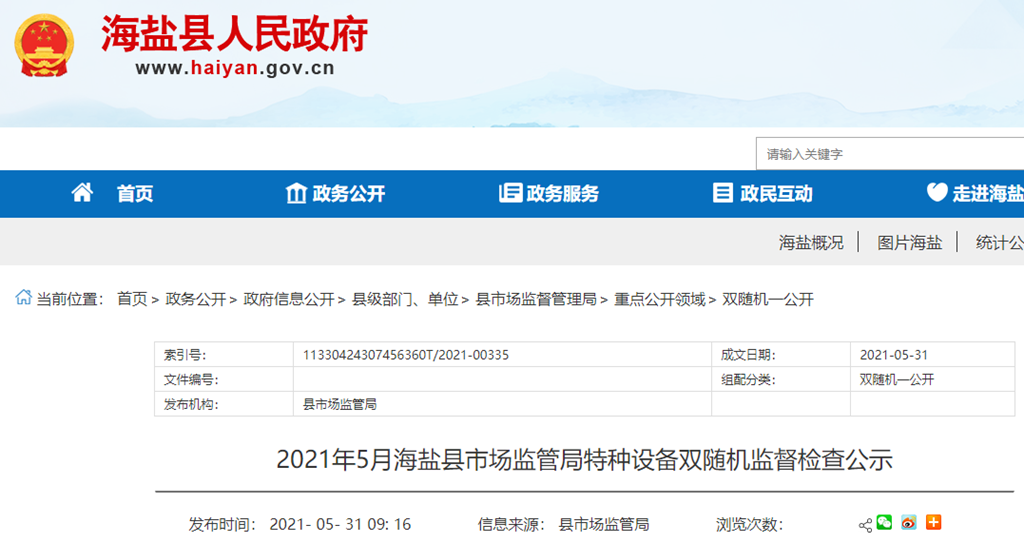Go to 重点公开领域 in breadcrumb
Image resolution: width=1024 pixels, height=543 pixels.
click(660, 299)
